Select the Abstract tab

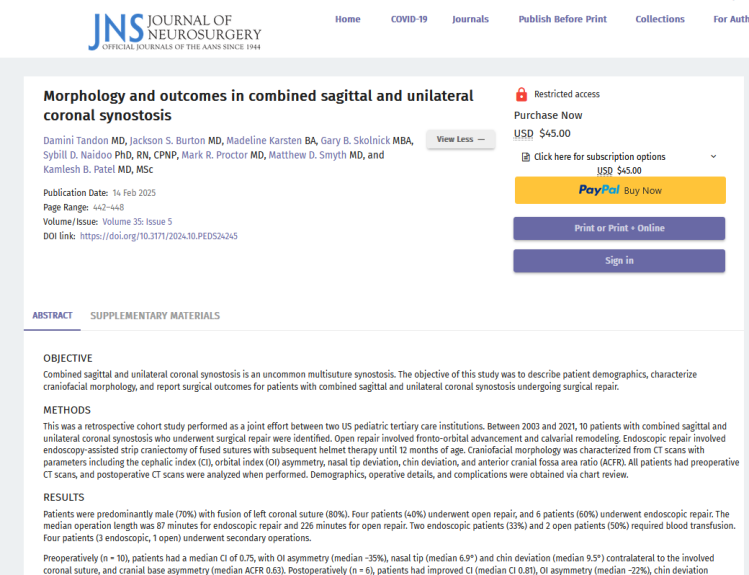pyautogui.click(x=52, y=316)
